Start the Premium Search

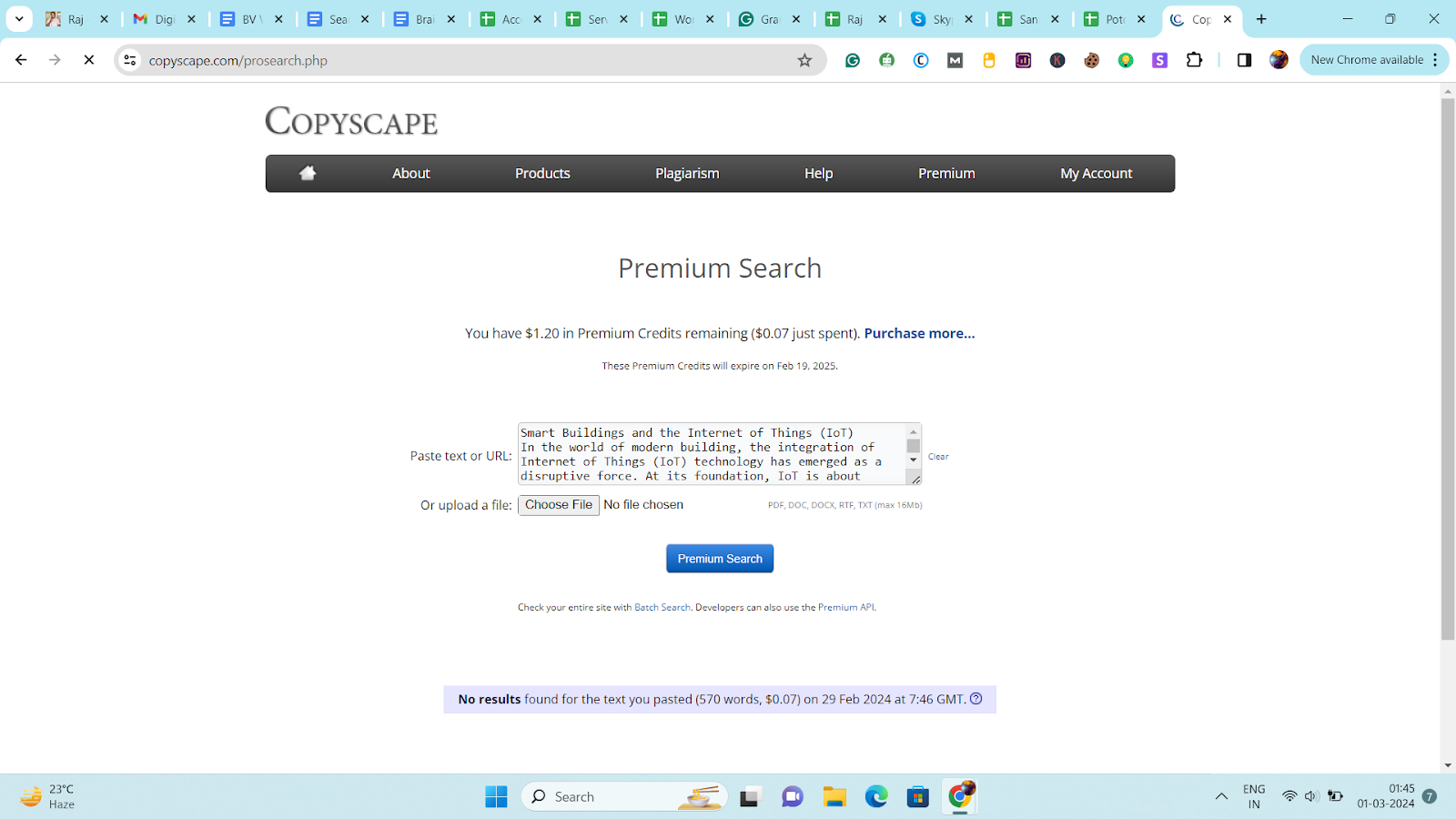[720, 559]
